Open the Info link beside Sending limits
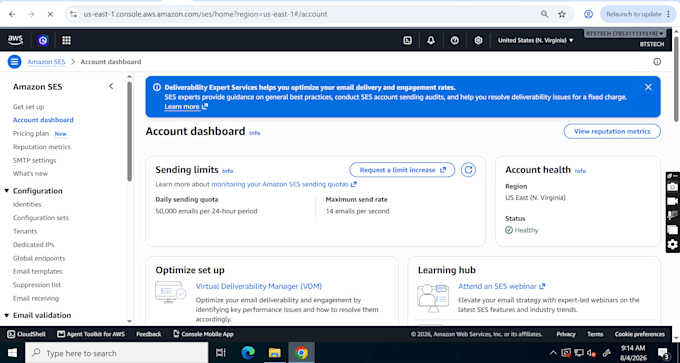This screenshot has width=680, height=363. coord(227,171)
